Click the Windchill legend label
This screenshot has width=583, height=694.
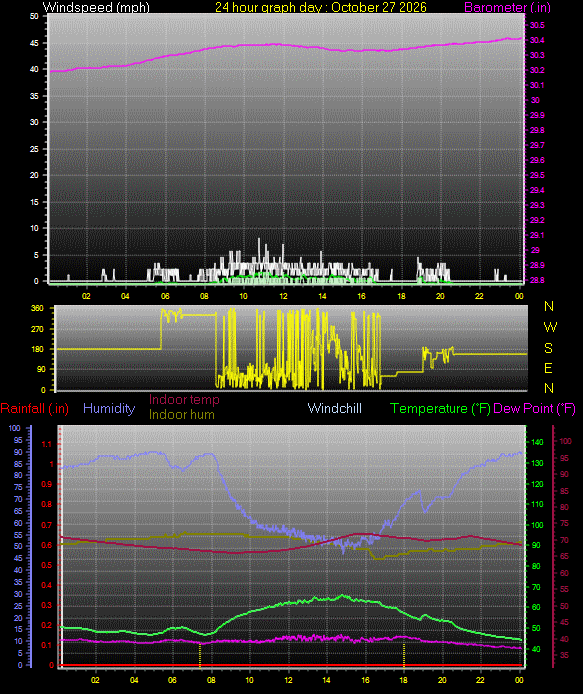335,408
